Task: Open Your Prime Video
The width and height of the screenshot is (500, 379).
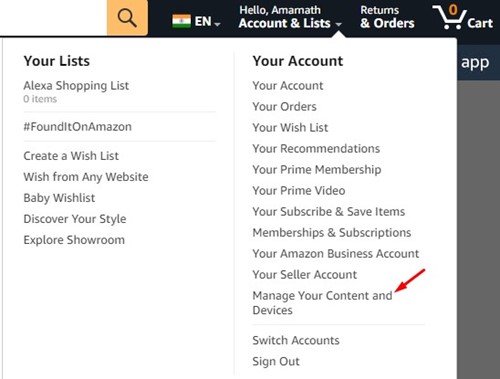Action: click(299, 191)
